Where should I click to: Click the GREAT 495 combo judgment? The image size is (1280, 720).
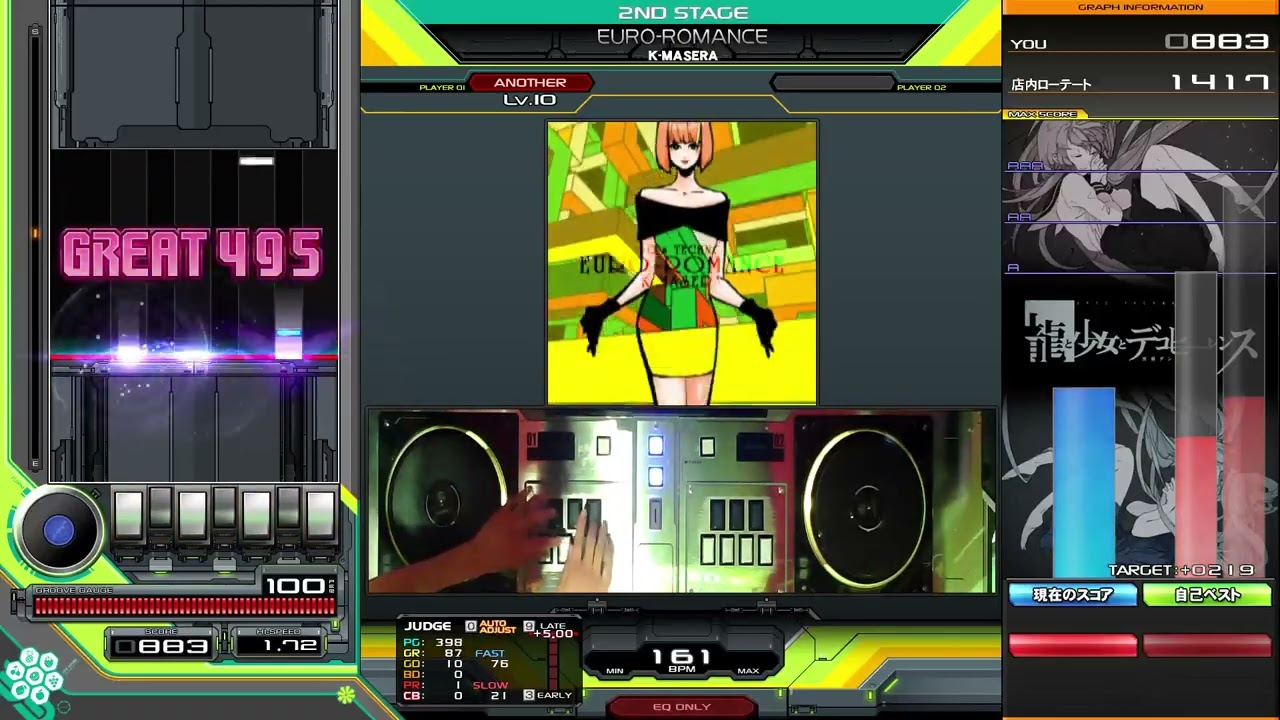[193, 254]
